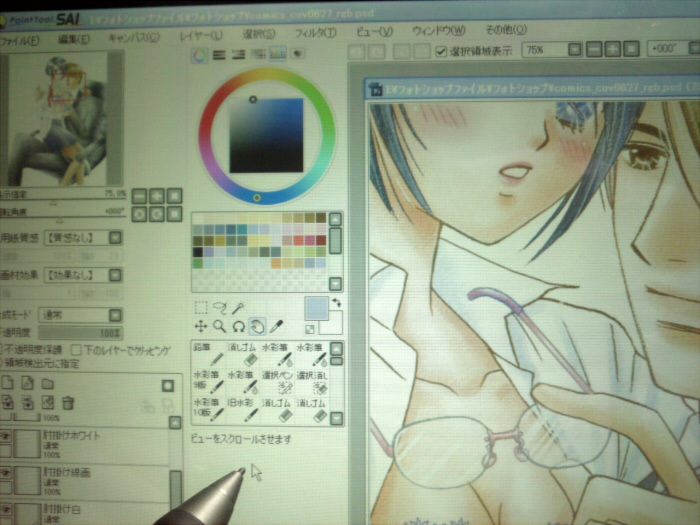This screenshot has width=700, height=525.
Task: Hide the 肘掛け白 layer
Action: (x=5, y=510)
